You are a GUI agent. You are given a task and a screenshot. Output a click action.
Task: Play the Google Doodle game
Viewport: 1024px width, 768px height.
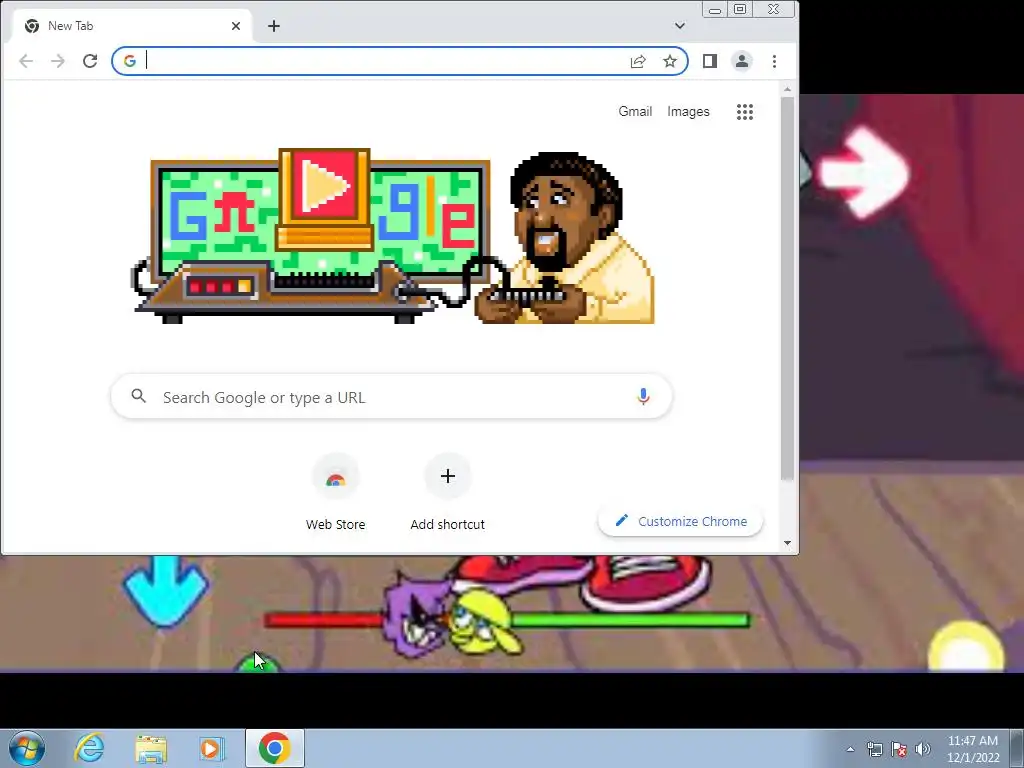coord(324,186)
